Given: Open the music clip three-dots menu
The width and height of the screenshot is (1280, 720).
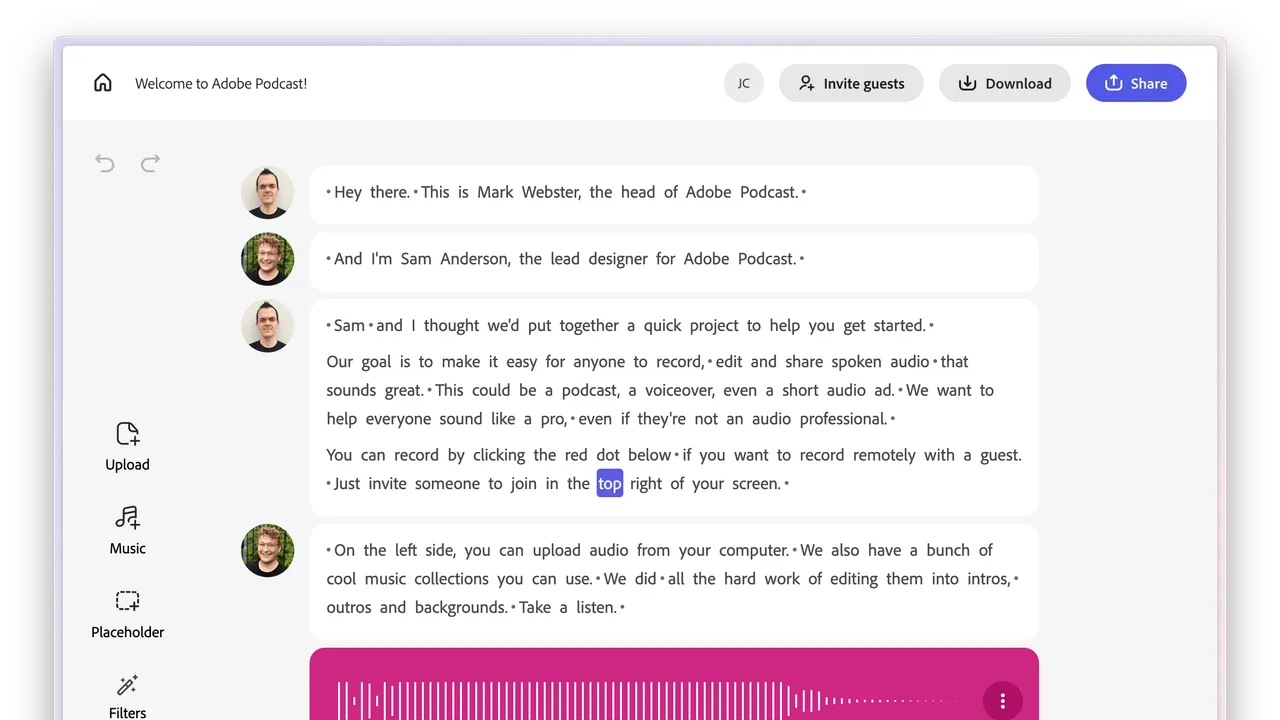Looking at the screenshot, I should (x=1003, y=701).
